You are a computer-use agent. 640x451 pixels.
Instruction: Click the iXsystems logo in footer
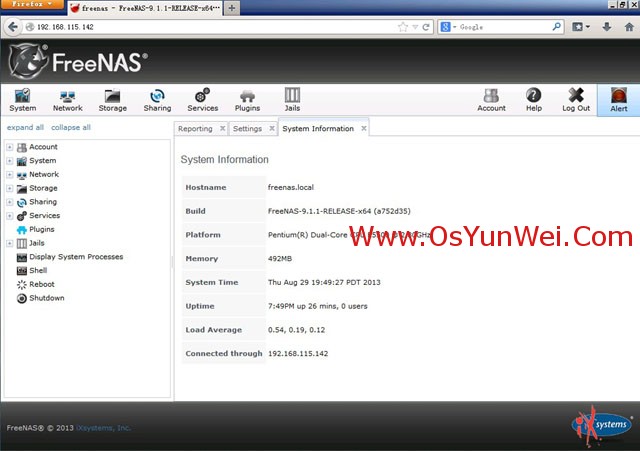[x=602, y=426]
